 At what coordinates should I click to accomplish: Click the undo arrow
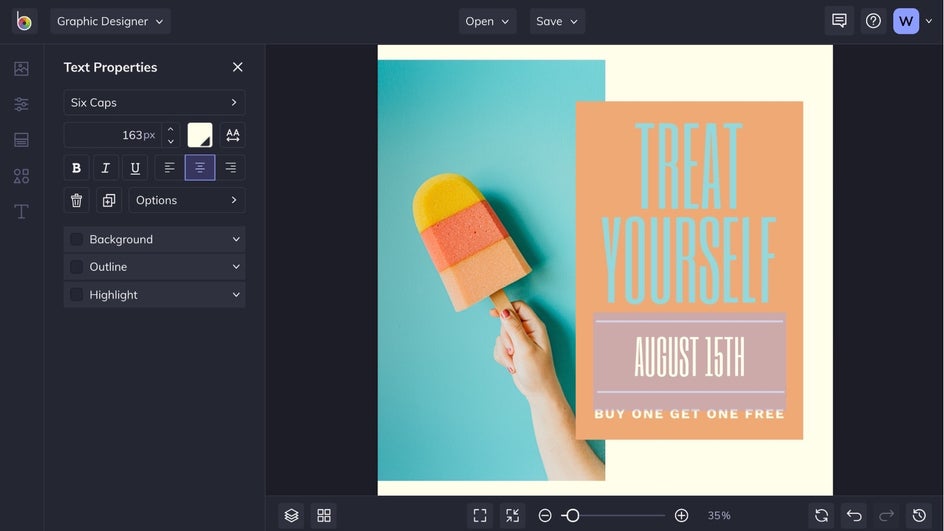point(853,515)
